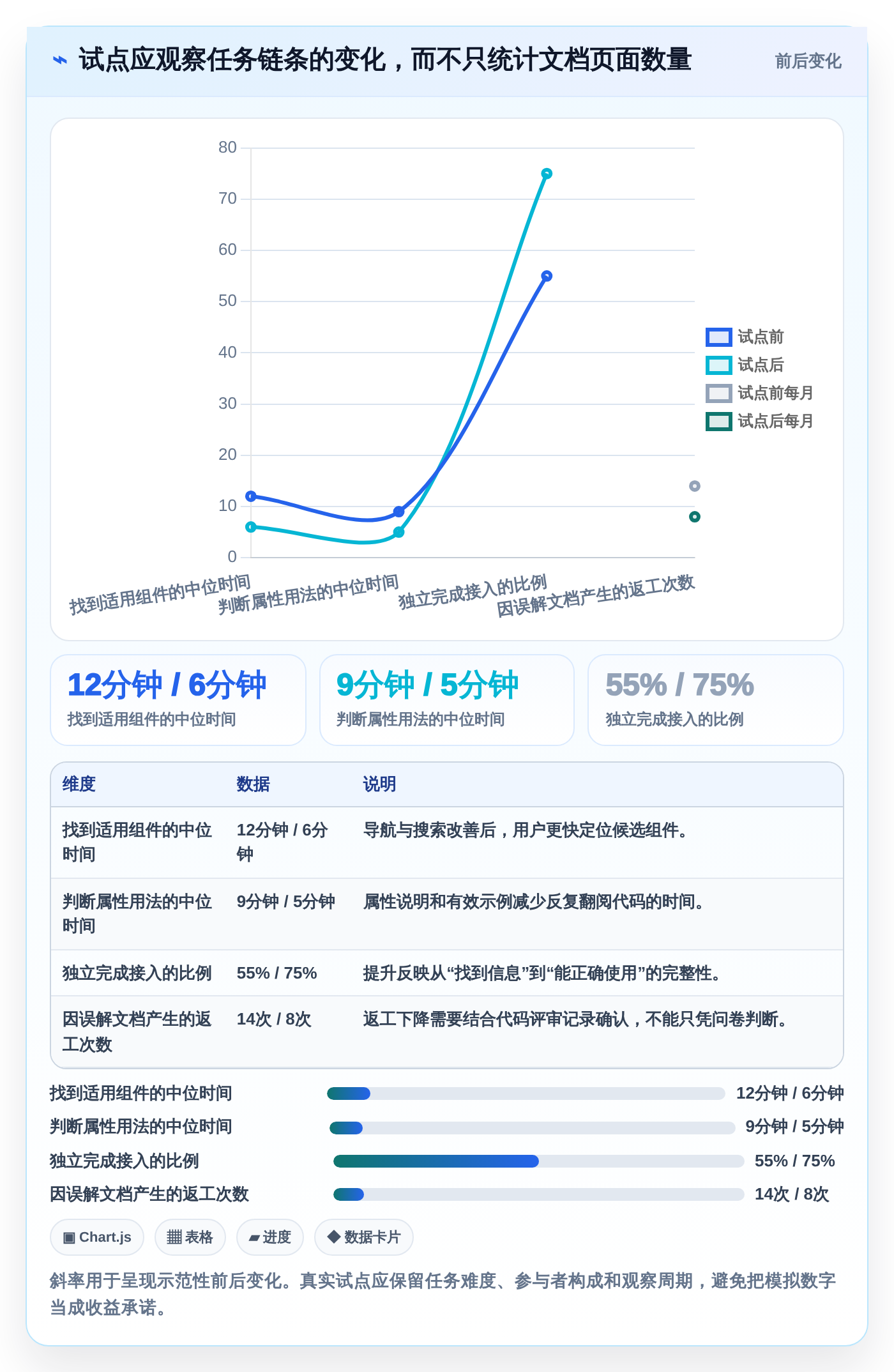Click the 55% / 75% data card
Viewport: 894px width, 1372px height.
click(x=716, y=700)
